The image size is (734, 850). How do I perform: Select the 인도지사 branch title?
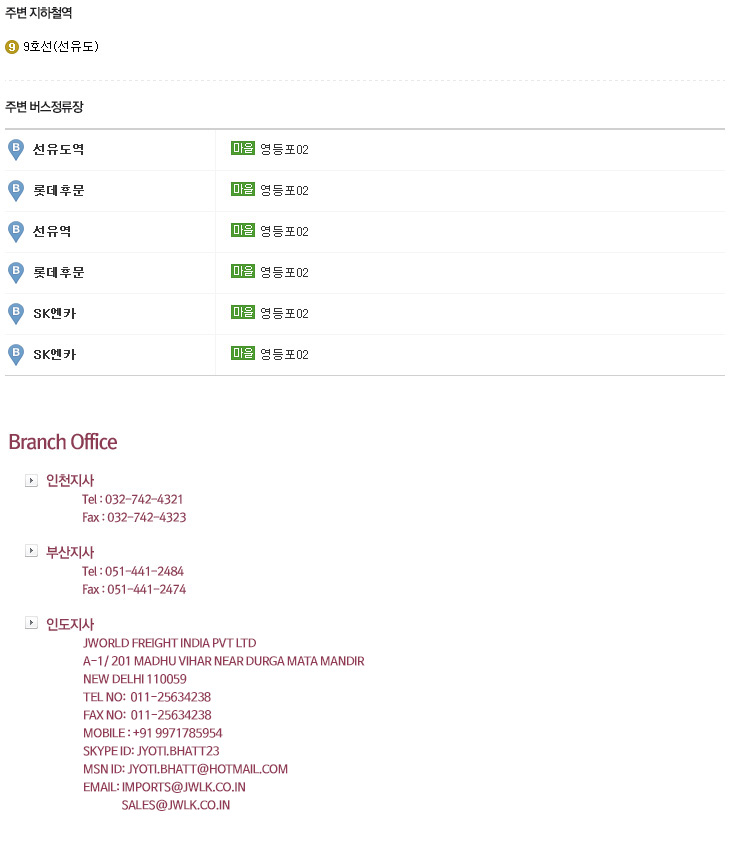70,624
